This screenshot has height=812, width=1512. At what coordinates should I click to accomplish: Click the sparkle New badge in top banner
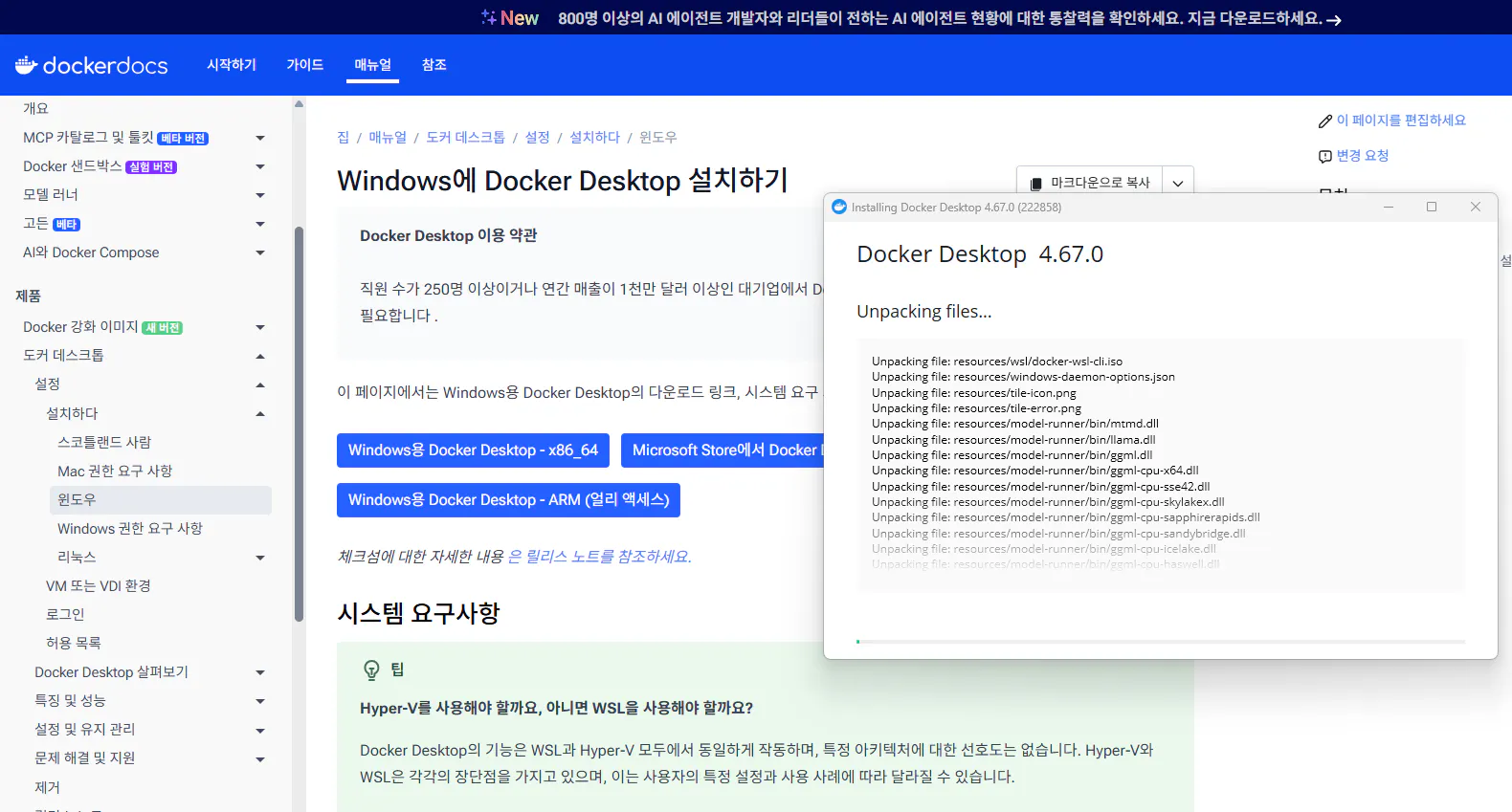click(510, 18)
